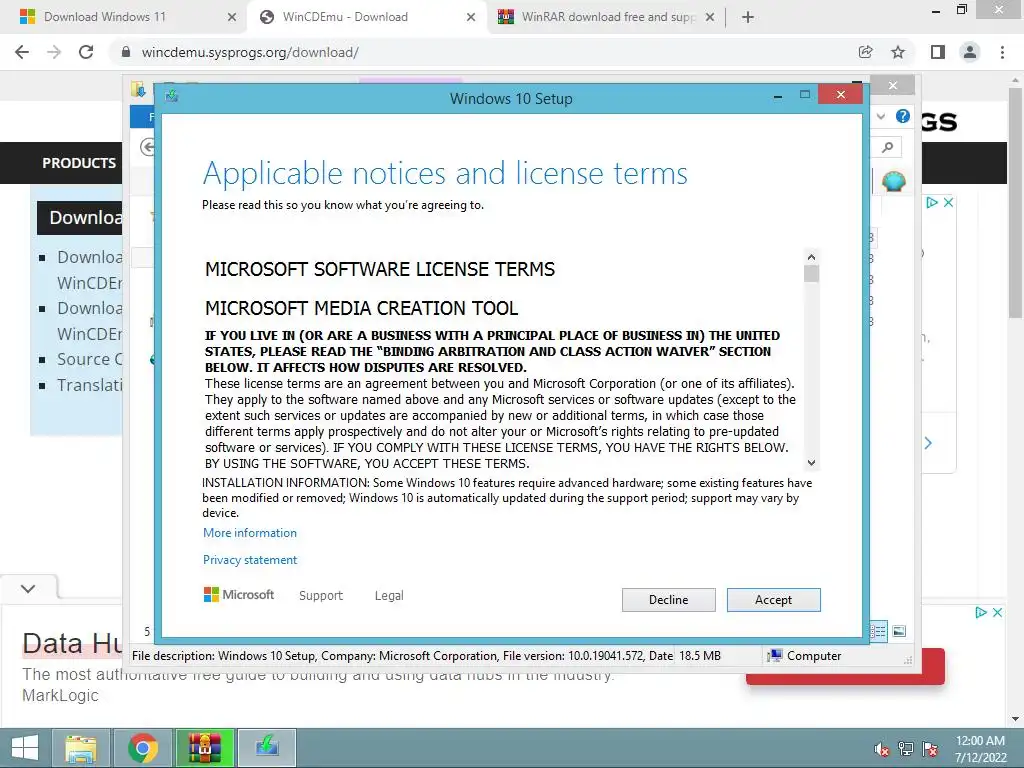The height and width of the screenshot is (768, 1024).
Task: Click the license text scrollbar thumb
Action: 811,274
